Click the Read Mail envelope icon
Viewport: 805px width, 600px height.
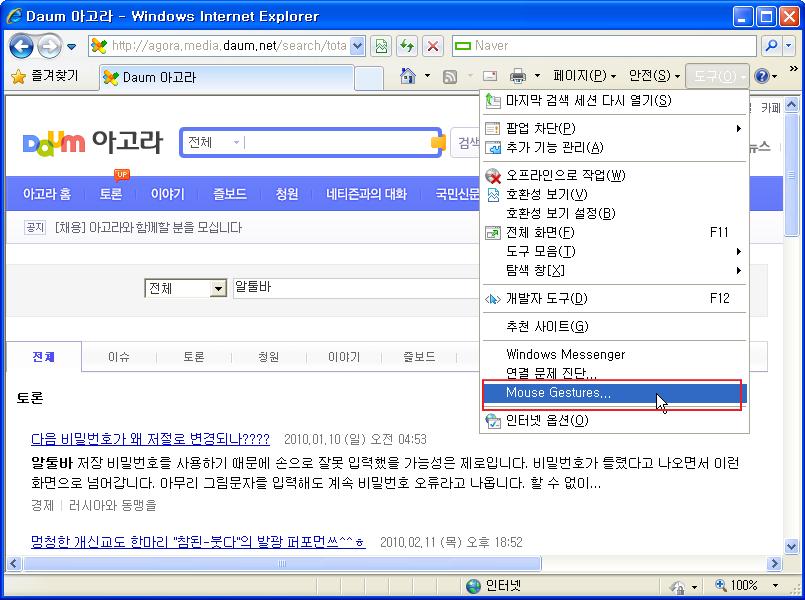tap(490, 76)
